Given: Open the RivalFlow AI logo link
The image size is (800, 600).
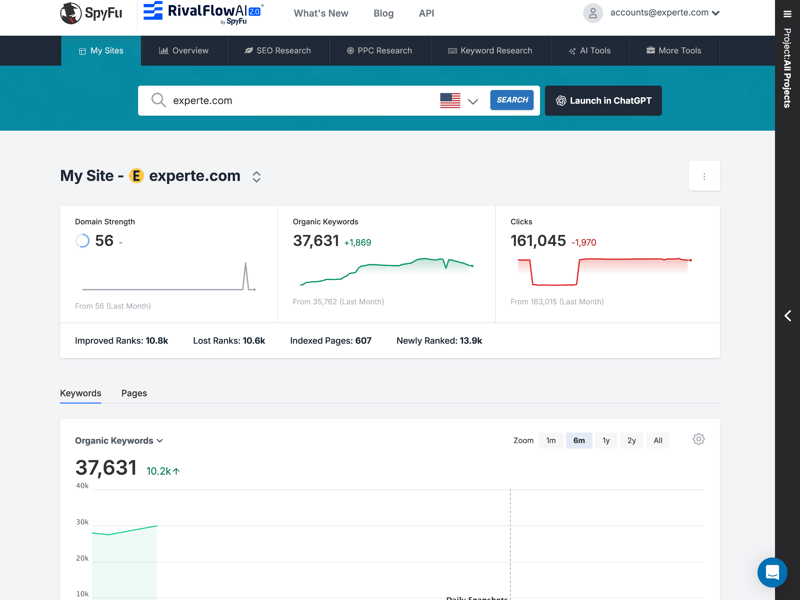Looking at the screenshot, I should [202, 13].
